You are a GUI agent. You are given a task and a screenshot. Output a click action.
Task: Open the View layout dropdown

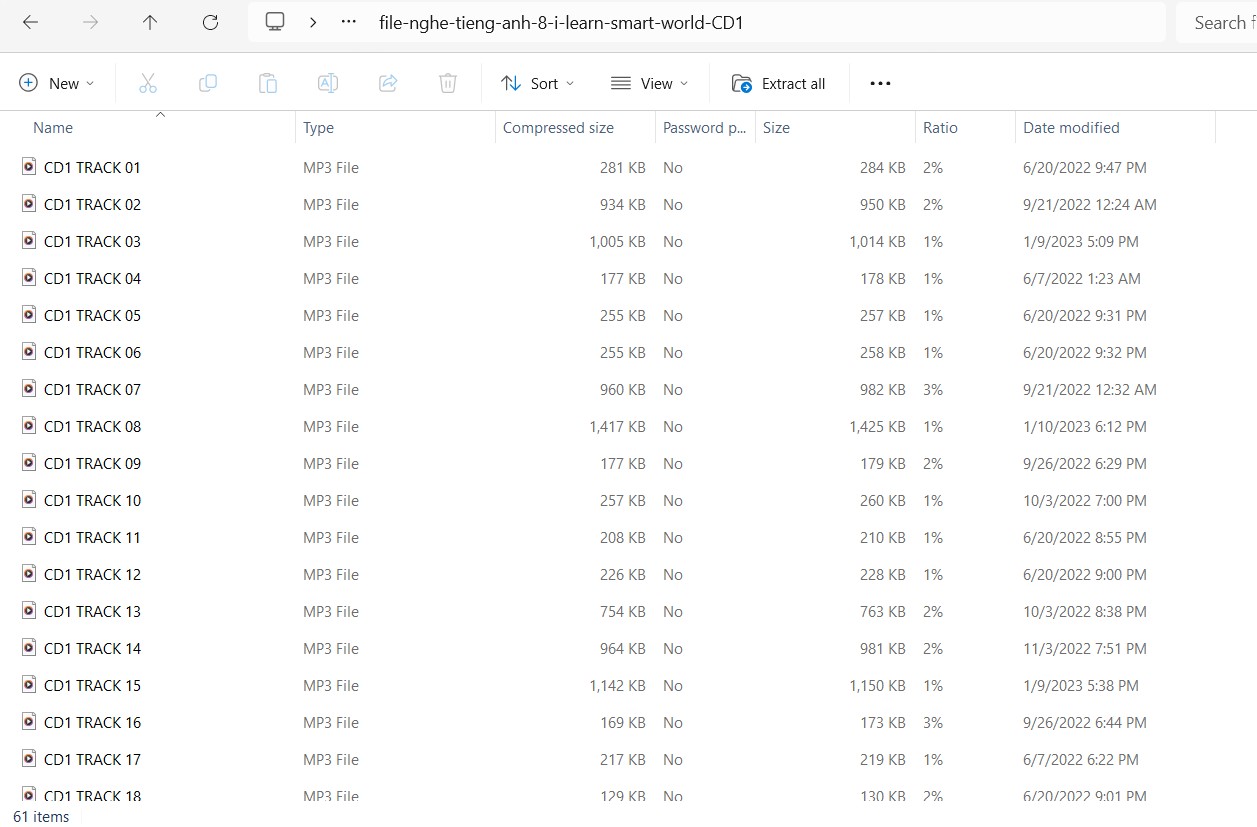point(650,84)
